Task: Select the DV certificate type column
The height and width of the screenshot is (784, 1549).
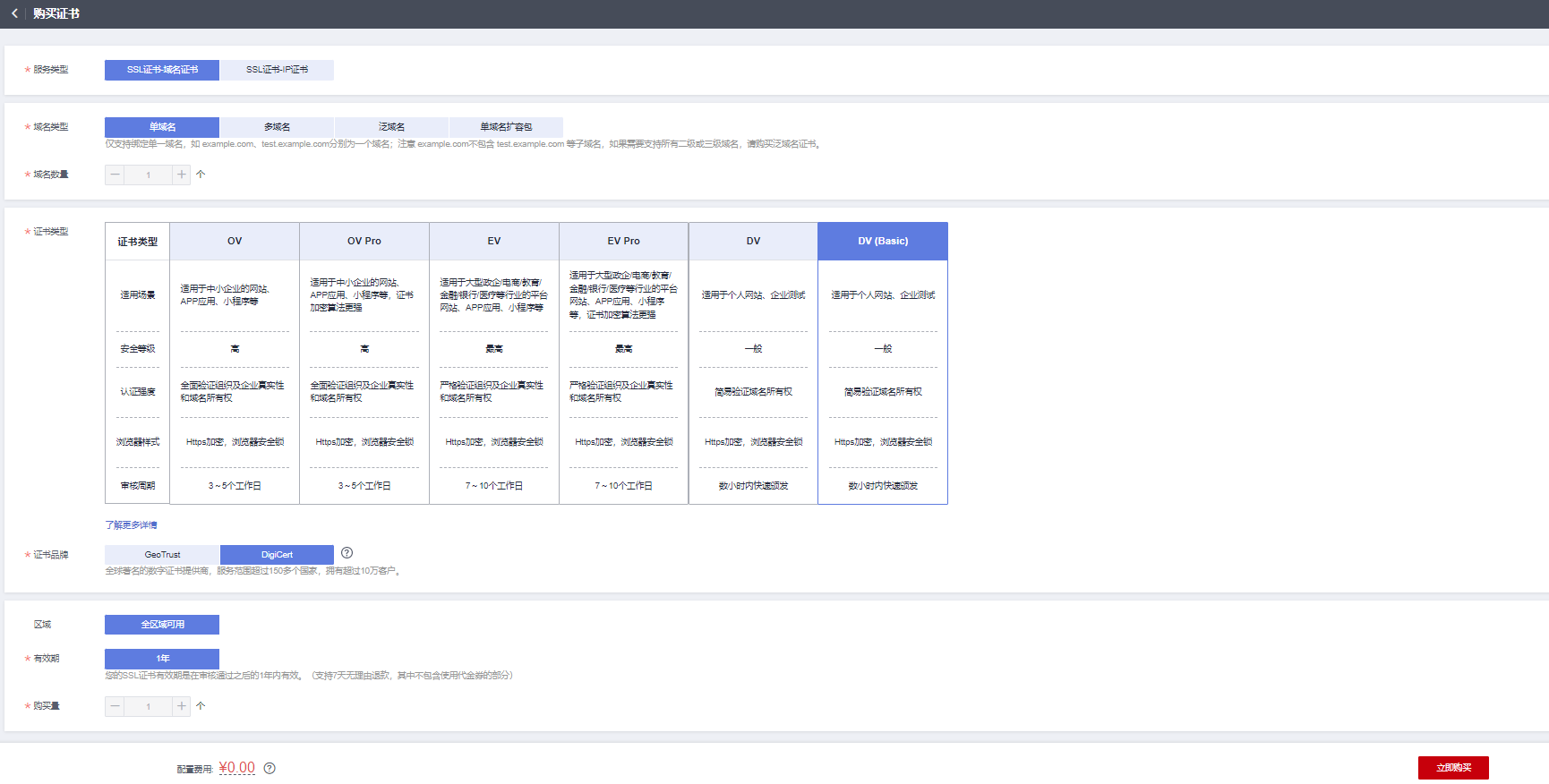Action: coord(753,241)
